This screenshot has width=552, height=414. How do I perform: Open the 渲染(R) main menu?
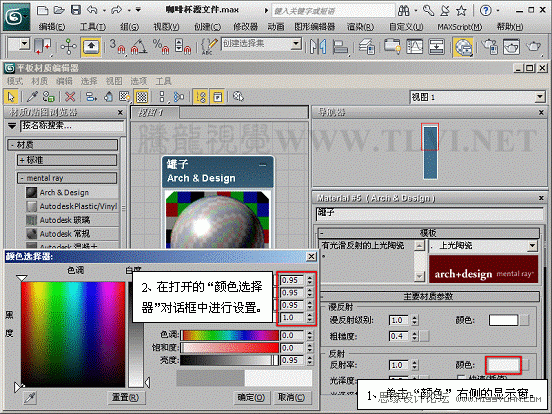tap(360, 27)
